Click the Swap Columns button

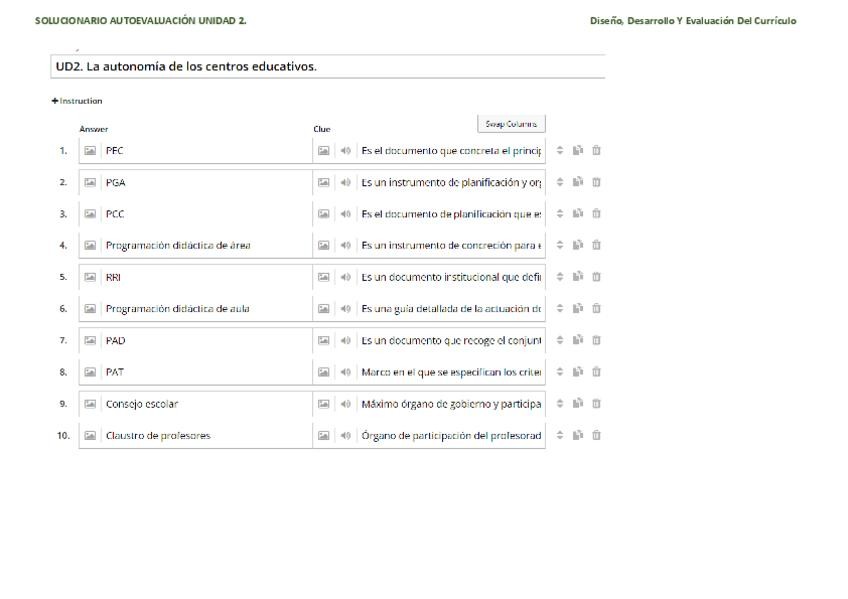click(511, 124)
